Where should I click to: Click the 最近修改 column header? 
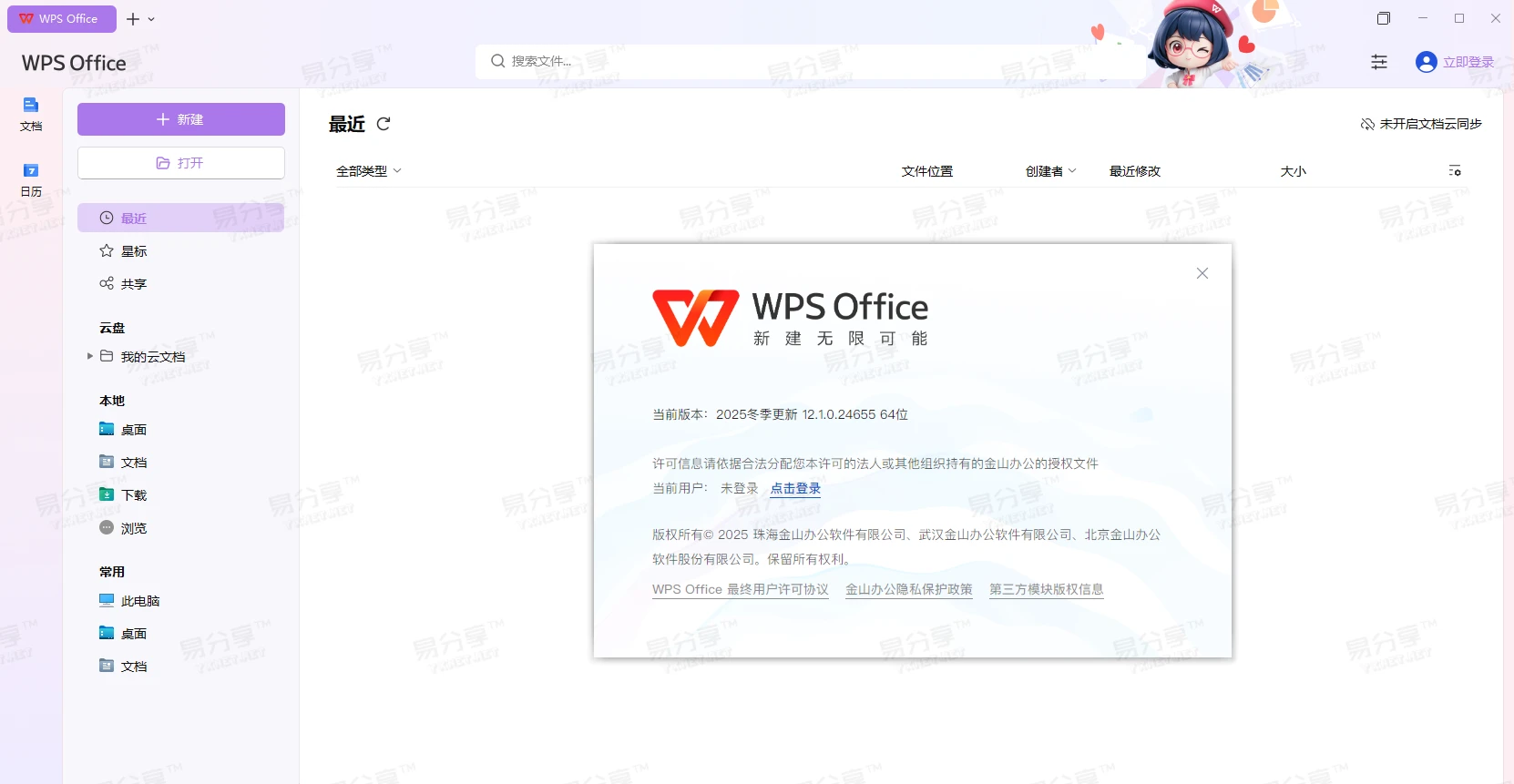(x=1135, y=171)
